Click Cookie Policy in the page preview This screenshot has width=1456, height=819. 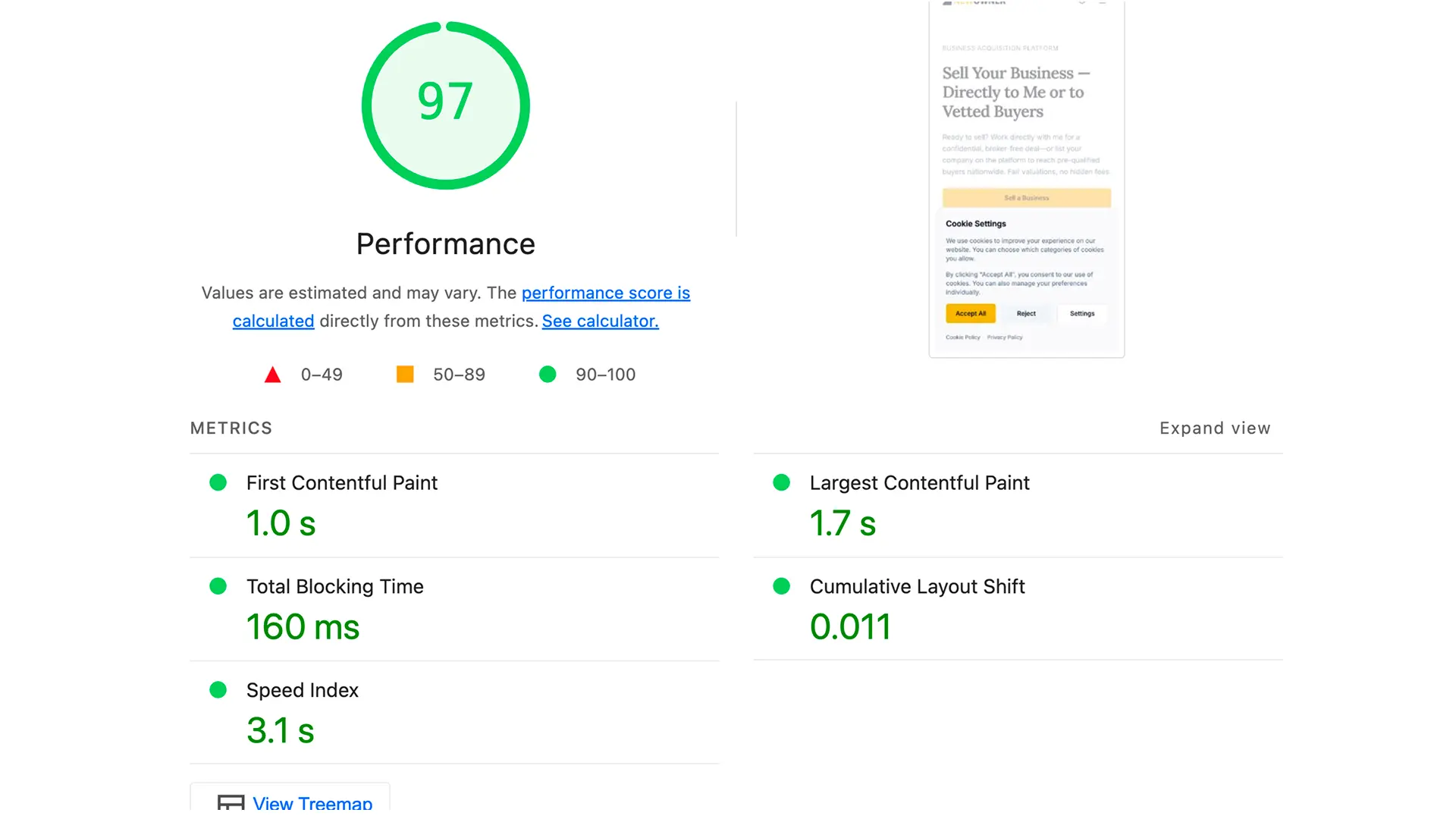tap(962, 337)
